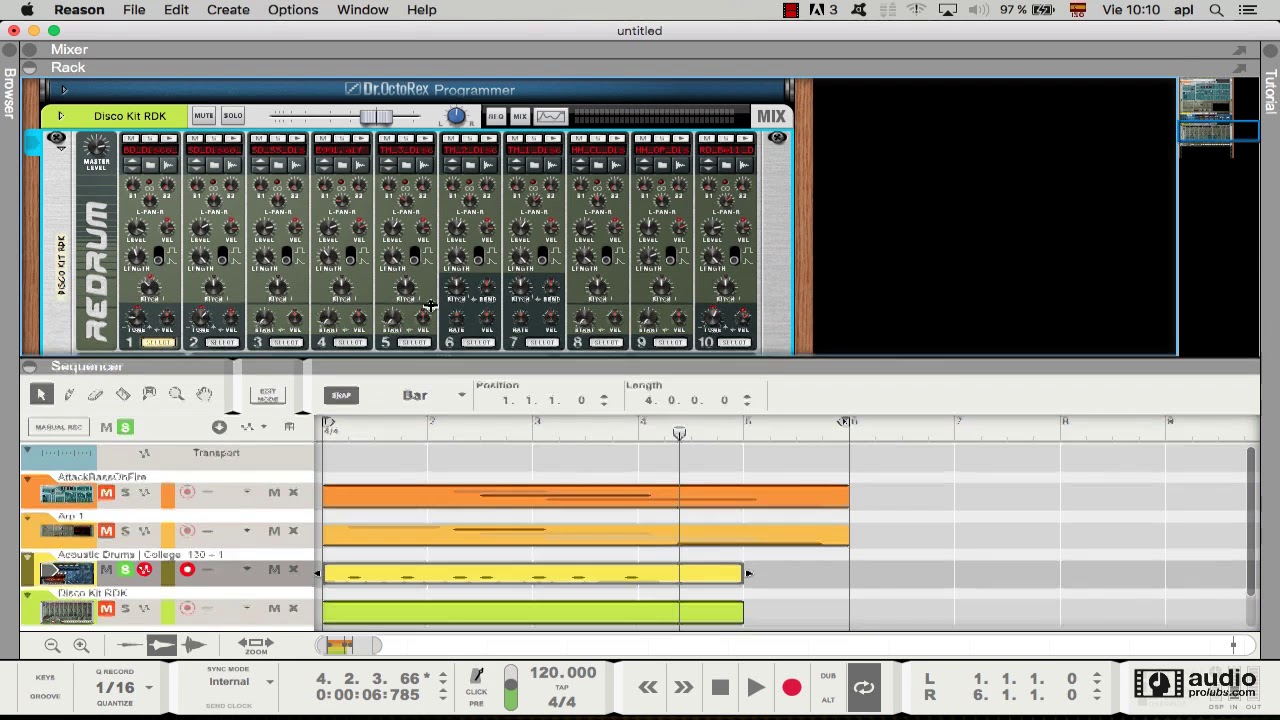Open the 1/16 quantize value dropdown
1280x720 pixels.
point(149,687)
